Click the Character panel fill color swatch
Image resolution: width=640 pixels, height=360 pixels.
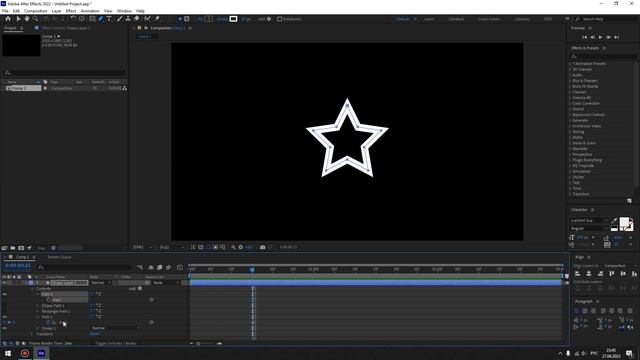(x=624, y=222)
